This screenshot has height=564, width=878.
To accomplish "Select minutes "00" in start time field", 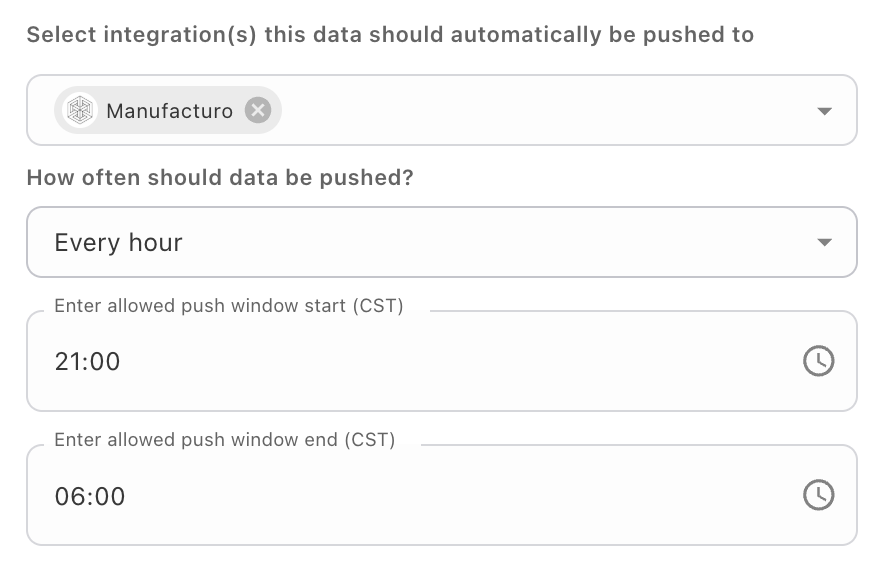I will point(106,361).
